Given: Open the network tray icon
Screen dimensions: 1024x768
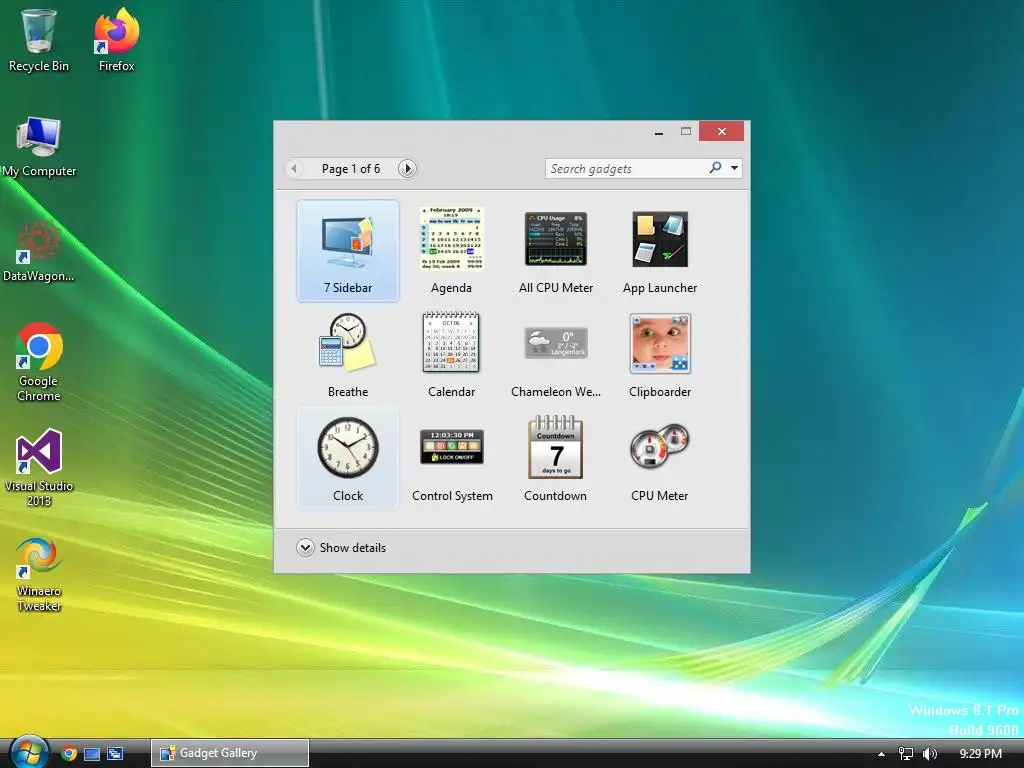Looking at the screenshot, I should coord(905,753).
